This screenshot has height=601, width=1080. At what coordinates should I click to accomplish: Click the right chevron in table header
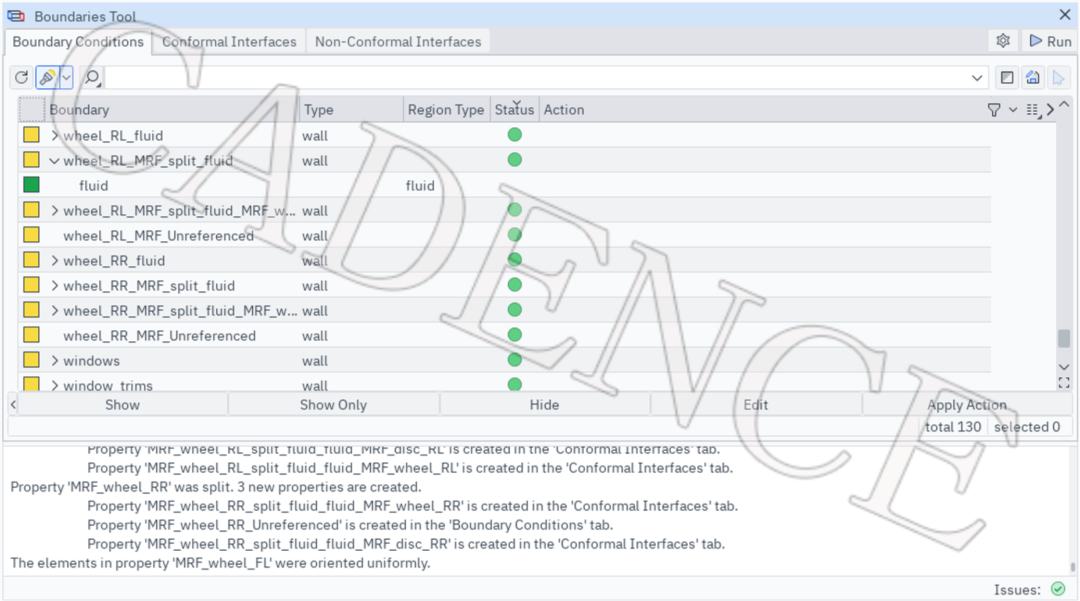tap(1050, 109)
